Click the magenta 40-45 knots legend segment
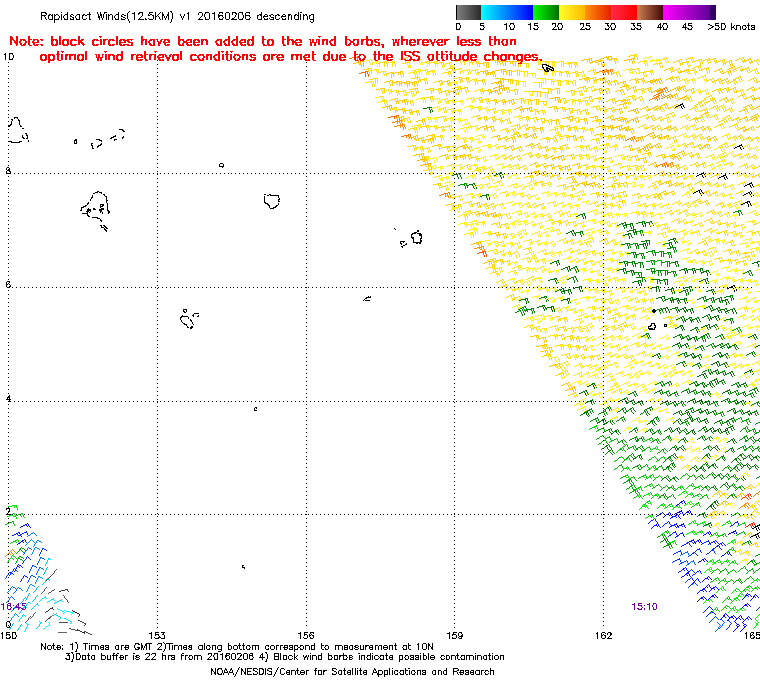This screenshot has width=760, height=688. 676,12
